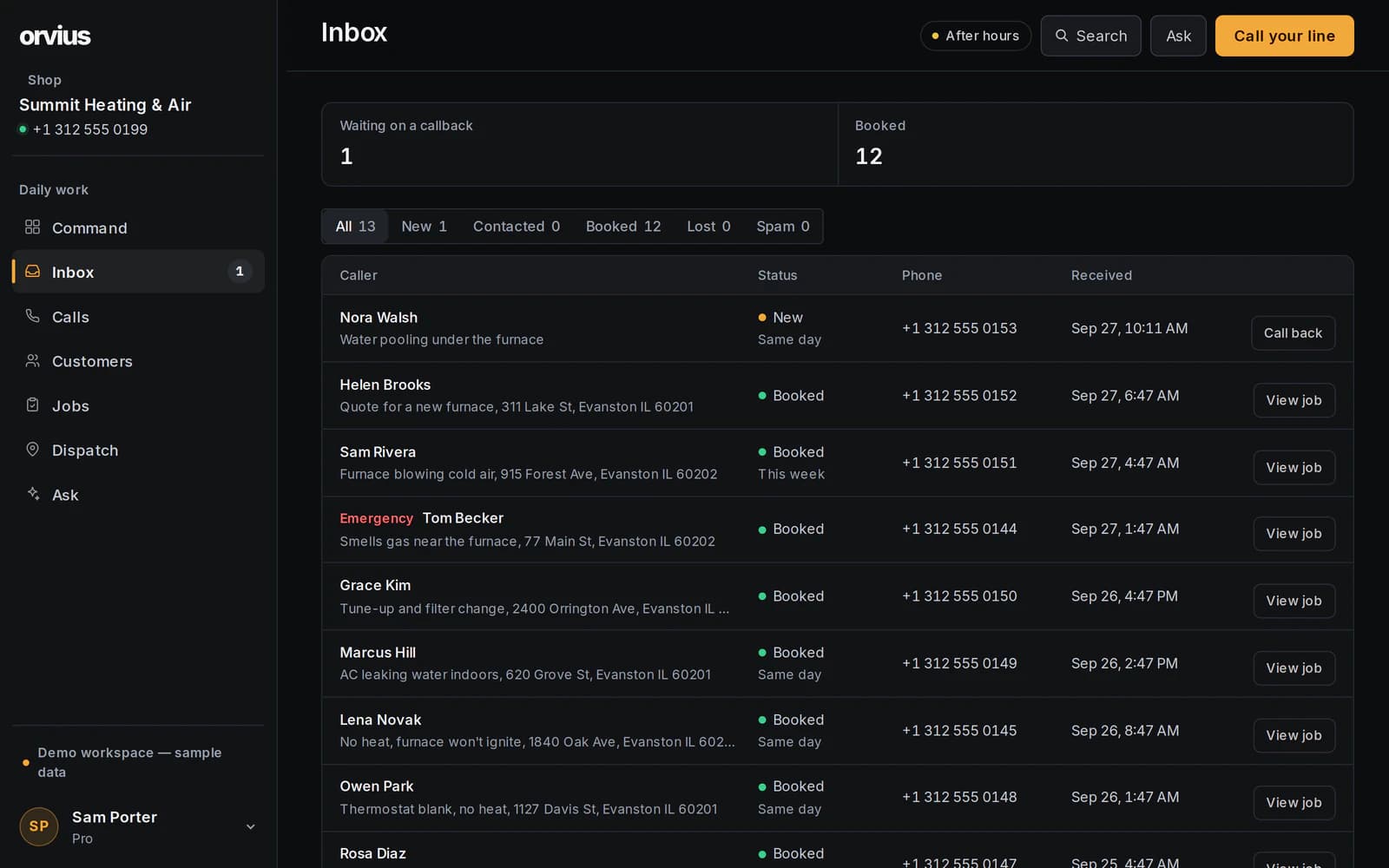Open the Search button
Screen dimensions: 1389x868
(x=1090, y=36)
